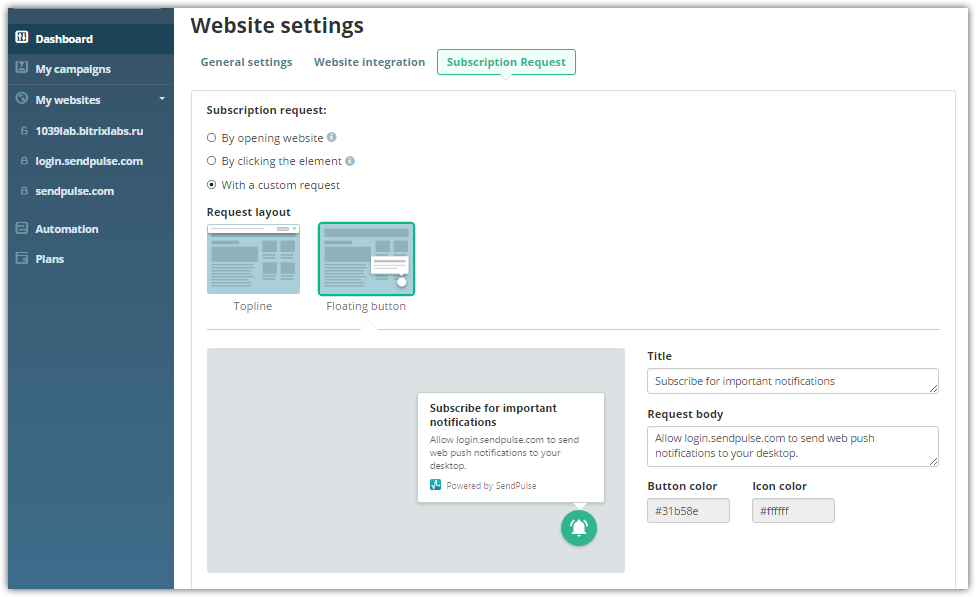Click the Automation sidebar icon
Viewport: 976px width, 597px height.
coord(22,228)
